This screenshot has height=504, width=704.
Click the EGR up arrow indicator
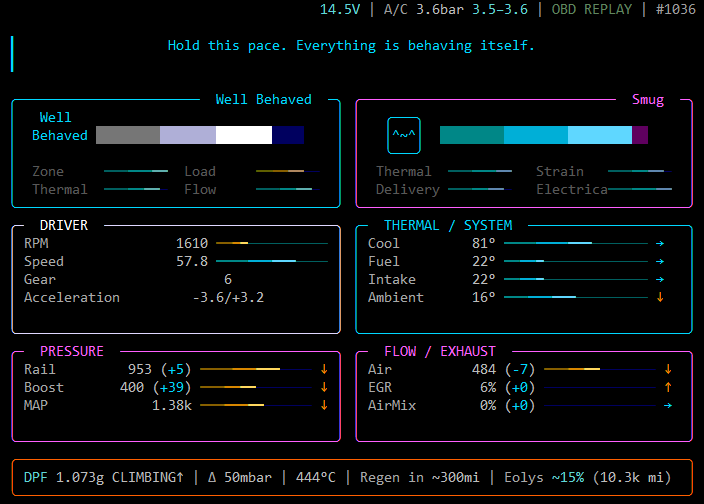pyautogui.click(x=668, y=387)
